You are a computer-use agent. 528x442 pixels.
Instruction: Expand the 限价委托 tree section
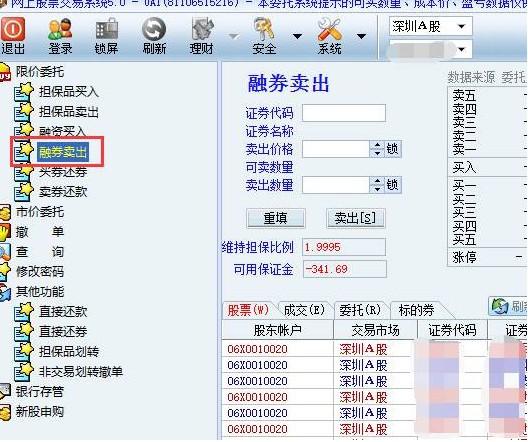(x=39, y=72)
